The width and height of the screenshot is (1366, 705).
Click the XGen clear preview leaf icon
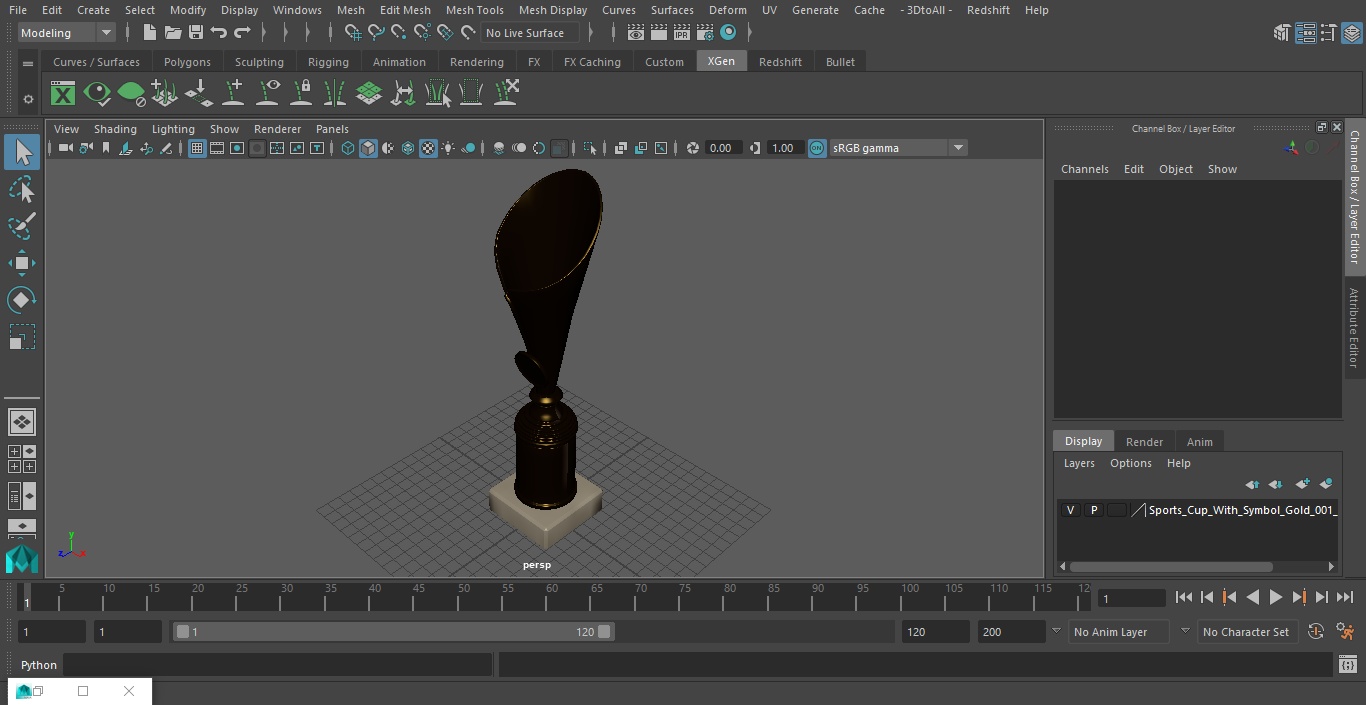point(131,94)
